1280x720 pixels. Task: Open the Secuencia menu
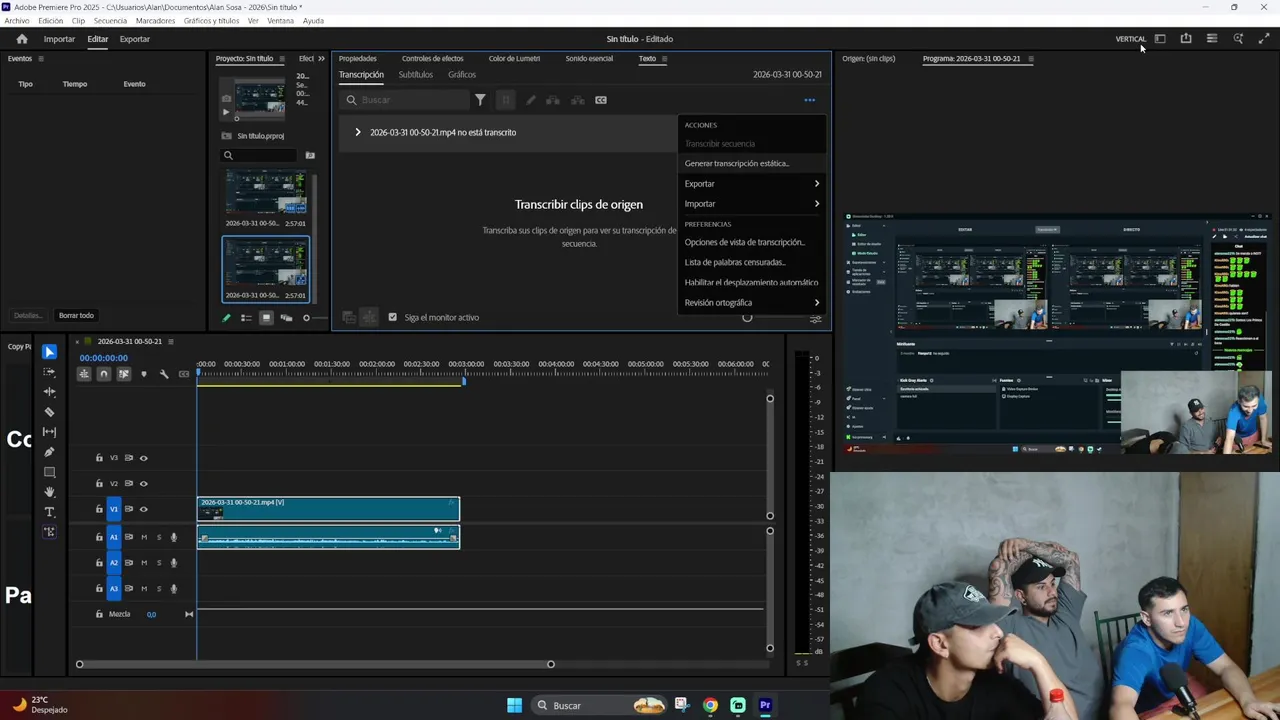pyautogui.click(x=110, y=21)
